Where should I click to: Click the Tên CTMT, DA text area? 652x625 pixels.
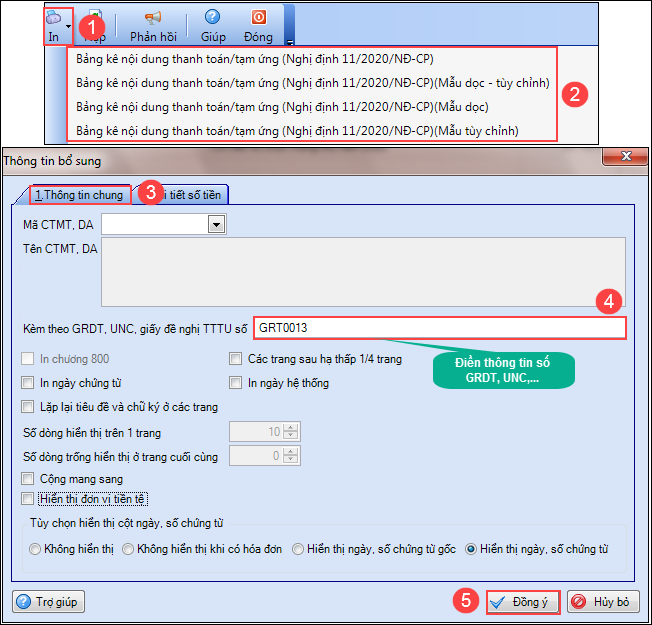tap(363, 272)
